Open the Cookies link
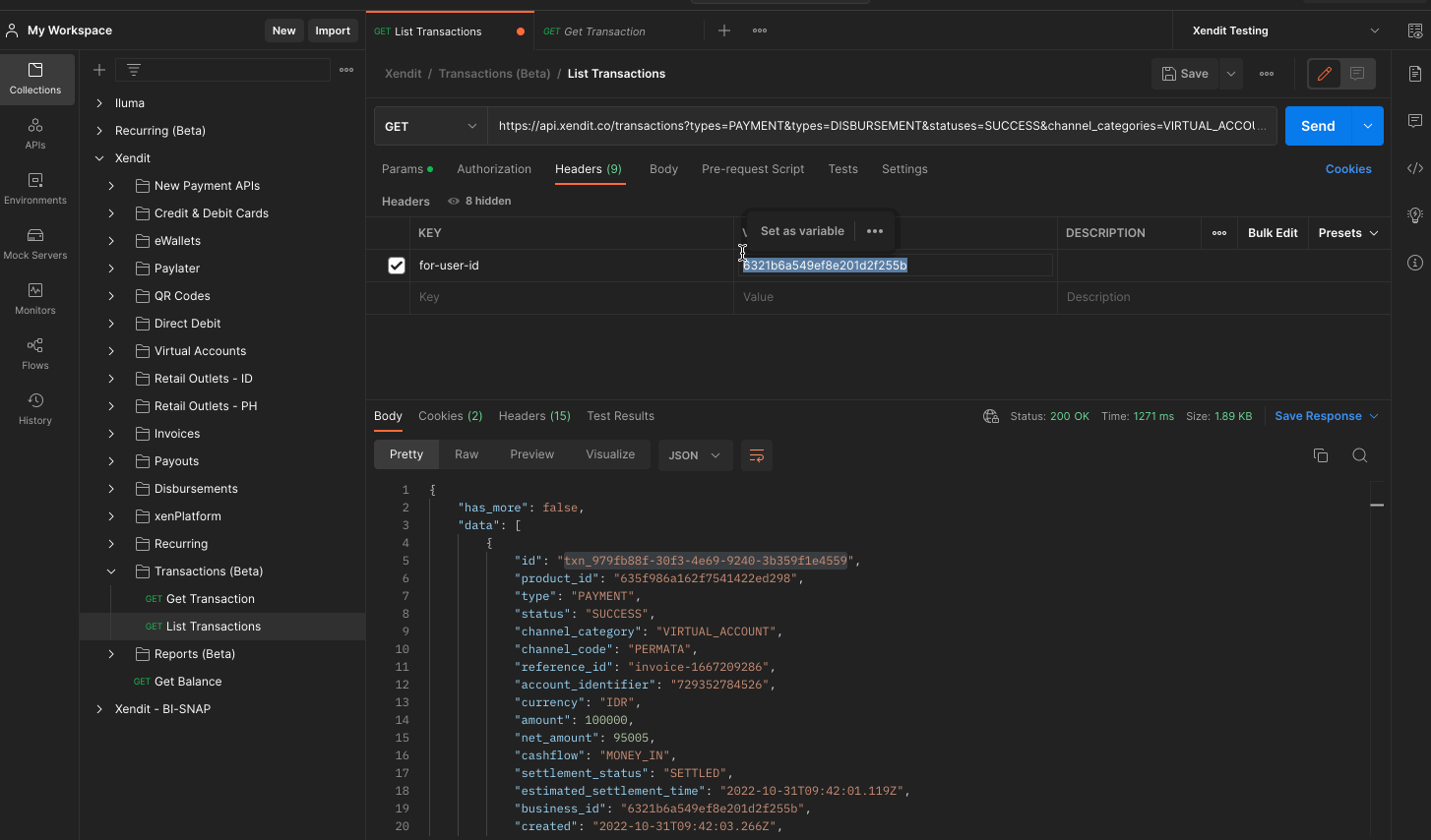This screenshot has height=840, width=1431. click(x=1348, y=169)
